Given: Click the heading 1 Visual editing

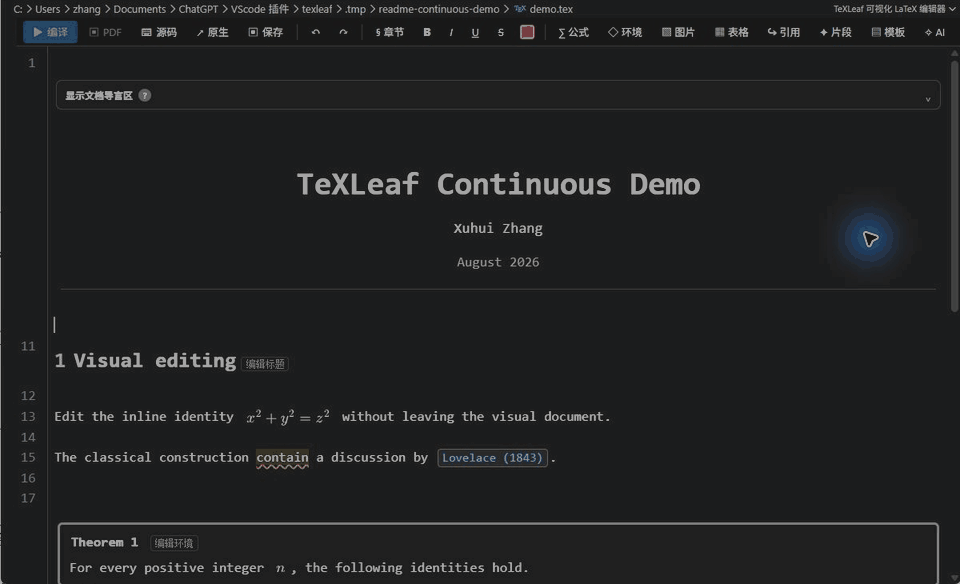Looking at the screenshot, I should [145, 361].
